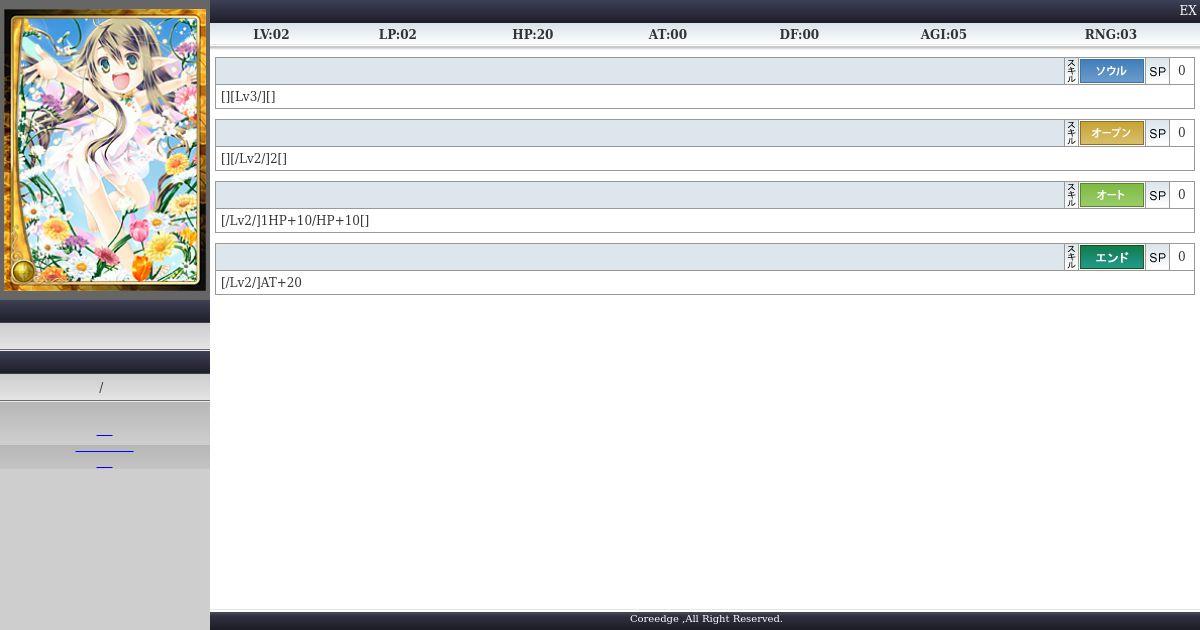Select the LP:02 stat
Viewport: 1200px width, 630px height.
[397, 34]
